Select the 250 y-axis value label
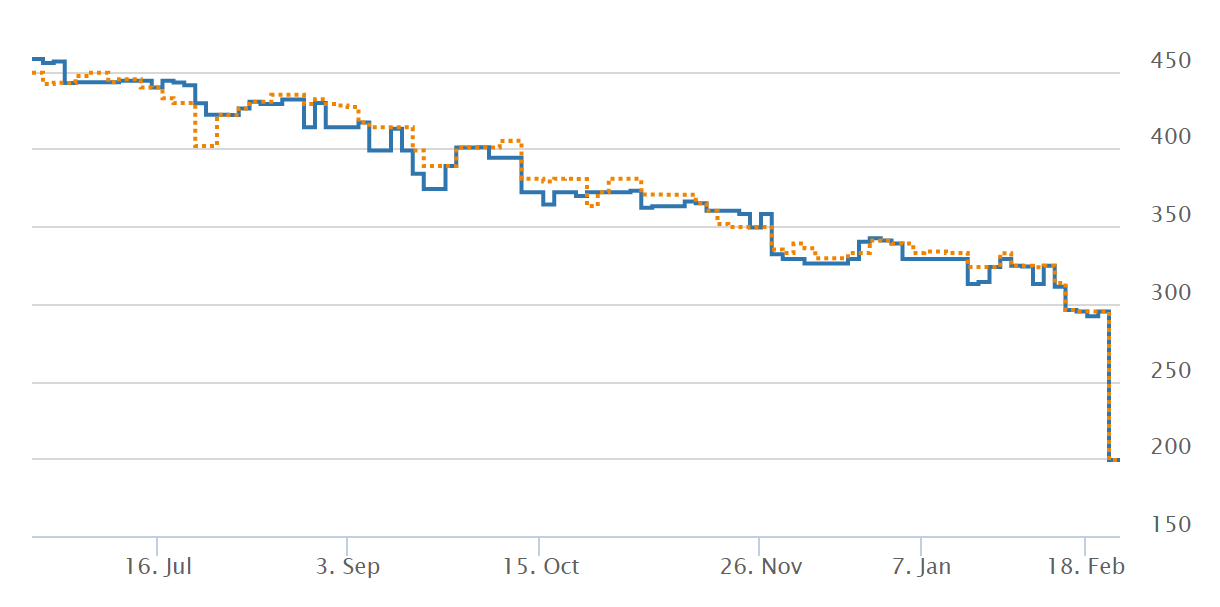The width and height of the screenshot is (1220, 607). (x=1170, y=371)
